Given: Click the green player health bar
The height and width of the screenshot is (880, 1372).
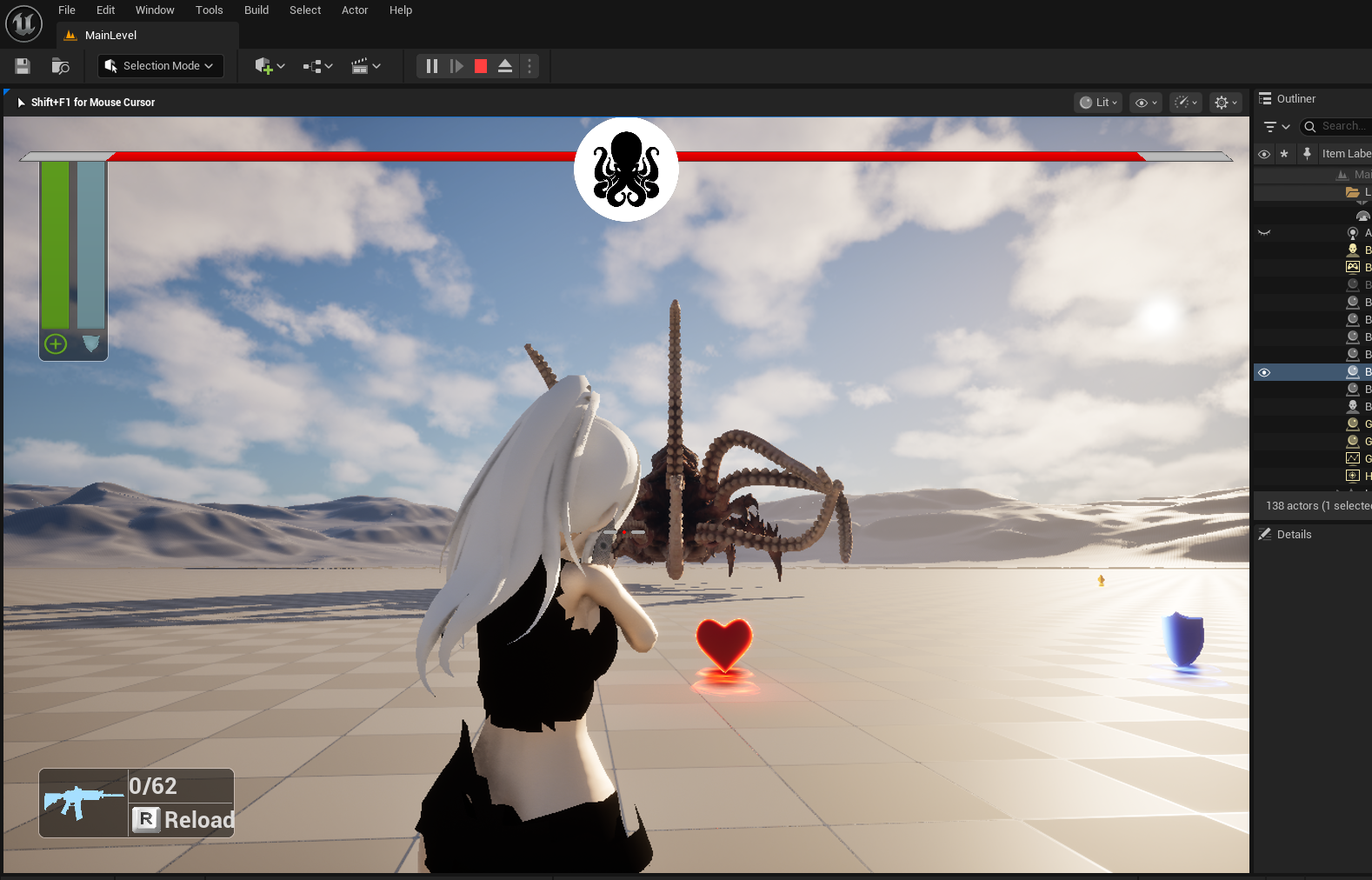Looking at the screenshot, I should (x=55, y=245).
